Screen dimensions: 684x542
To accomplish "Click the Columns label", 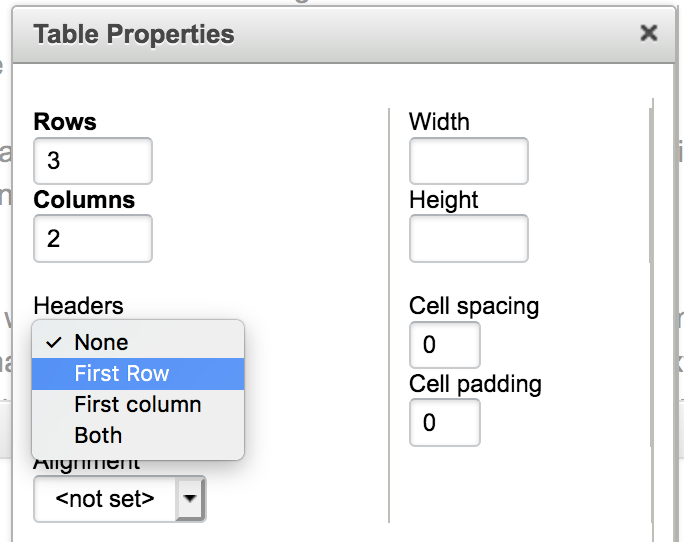I will 84,200.
